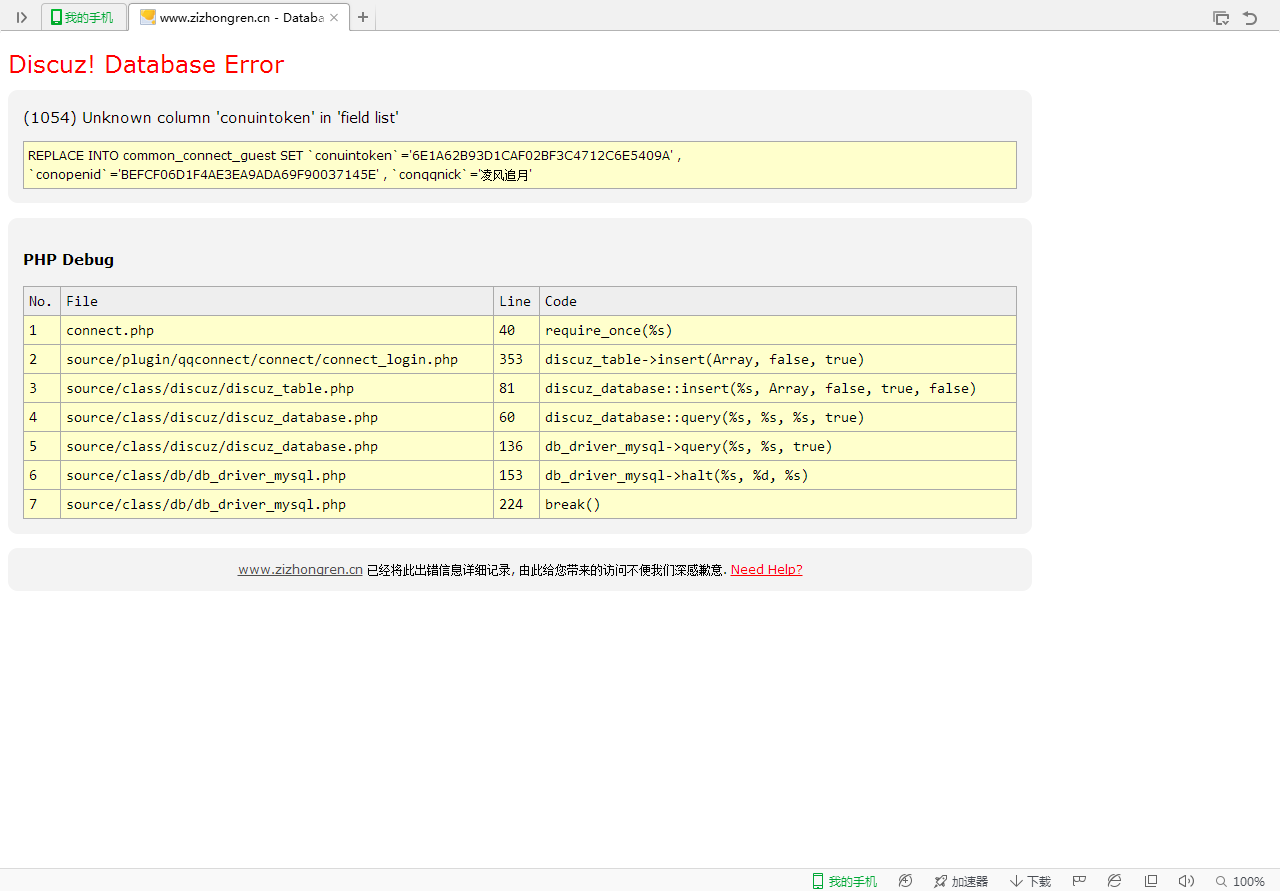Click the sidebar expand arrow icon
The width and height of the screenshot is (1280, 891).
pyautogui.click(x=21, y=17)
